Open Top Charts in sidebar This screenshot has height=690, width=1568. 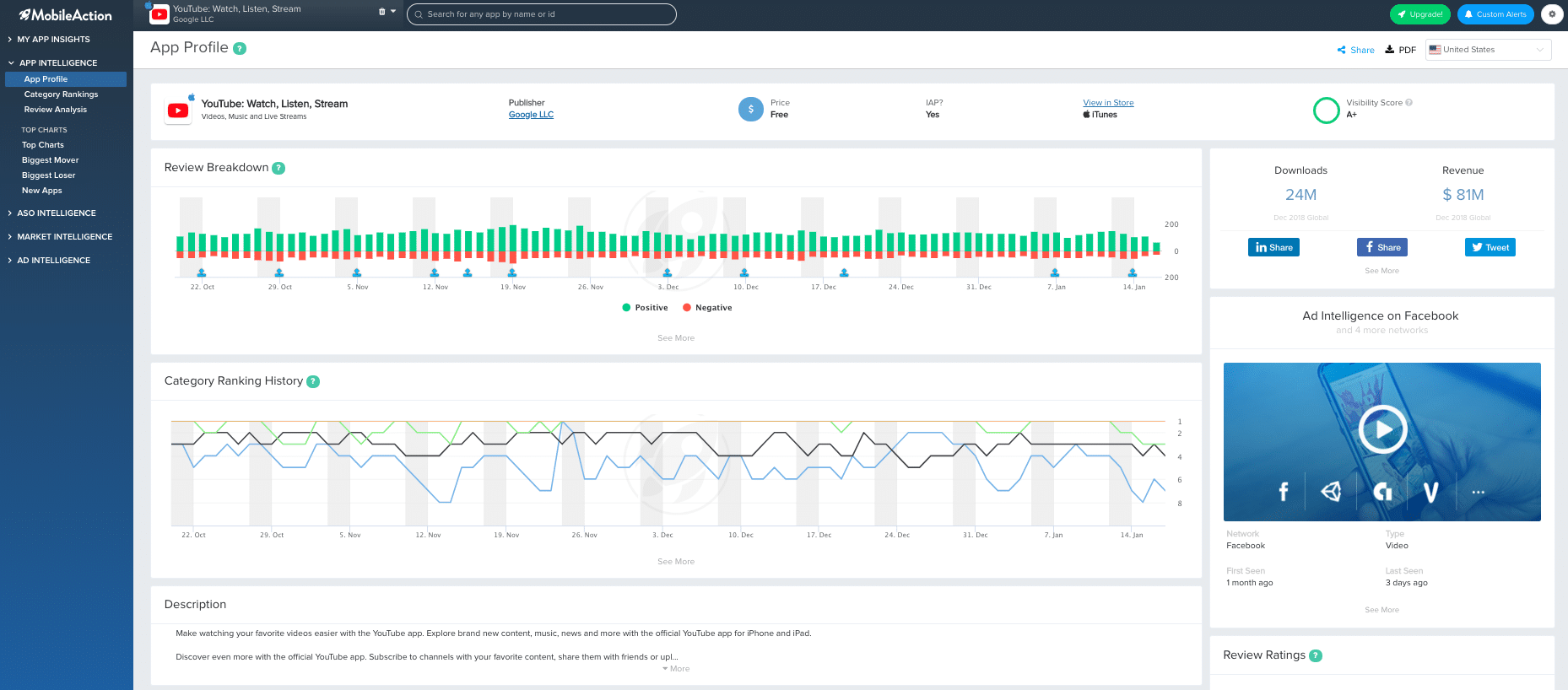pyautogui.click(x=43, y=145)
